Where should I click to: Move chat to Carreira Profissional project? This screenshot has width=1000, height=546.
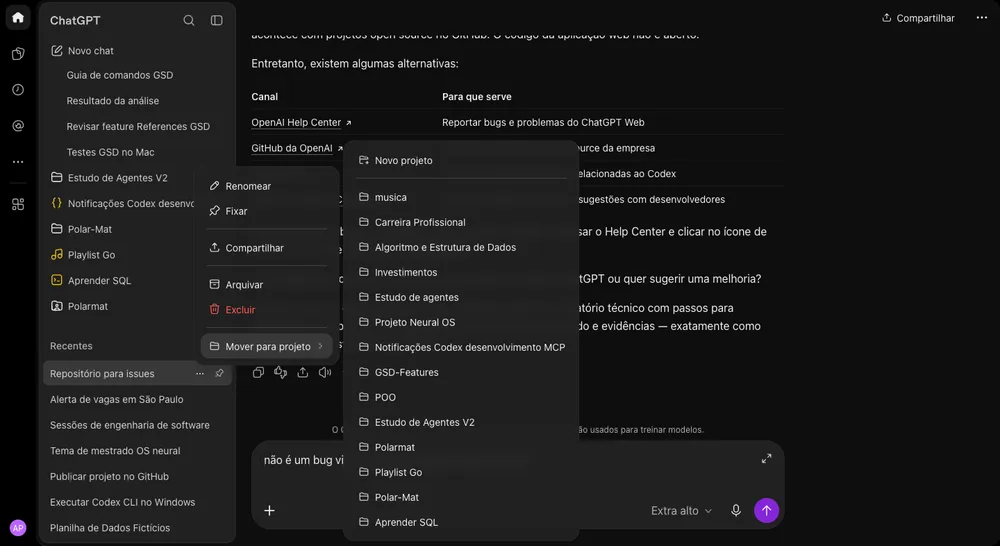pos(460,222)
